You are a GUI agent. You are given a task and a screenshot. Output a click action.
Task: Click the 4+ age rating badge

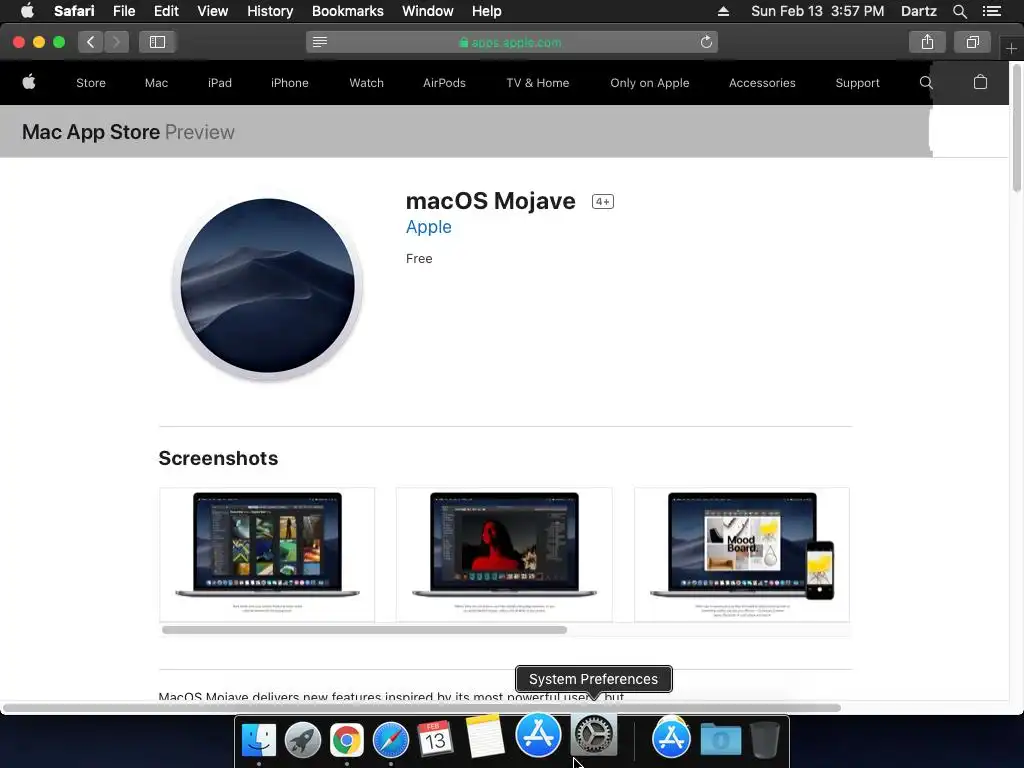(x=603, y=202)
